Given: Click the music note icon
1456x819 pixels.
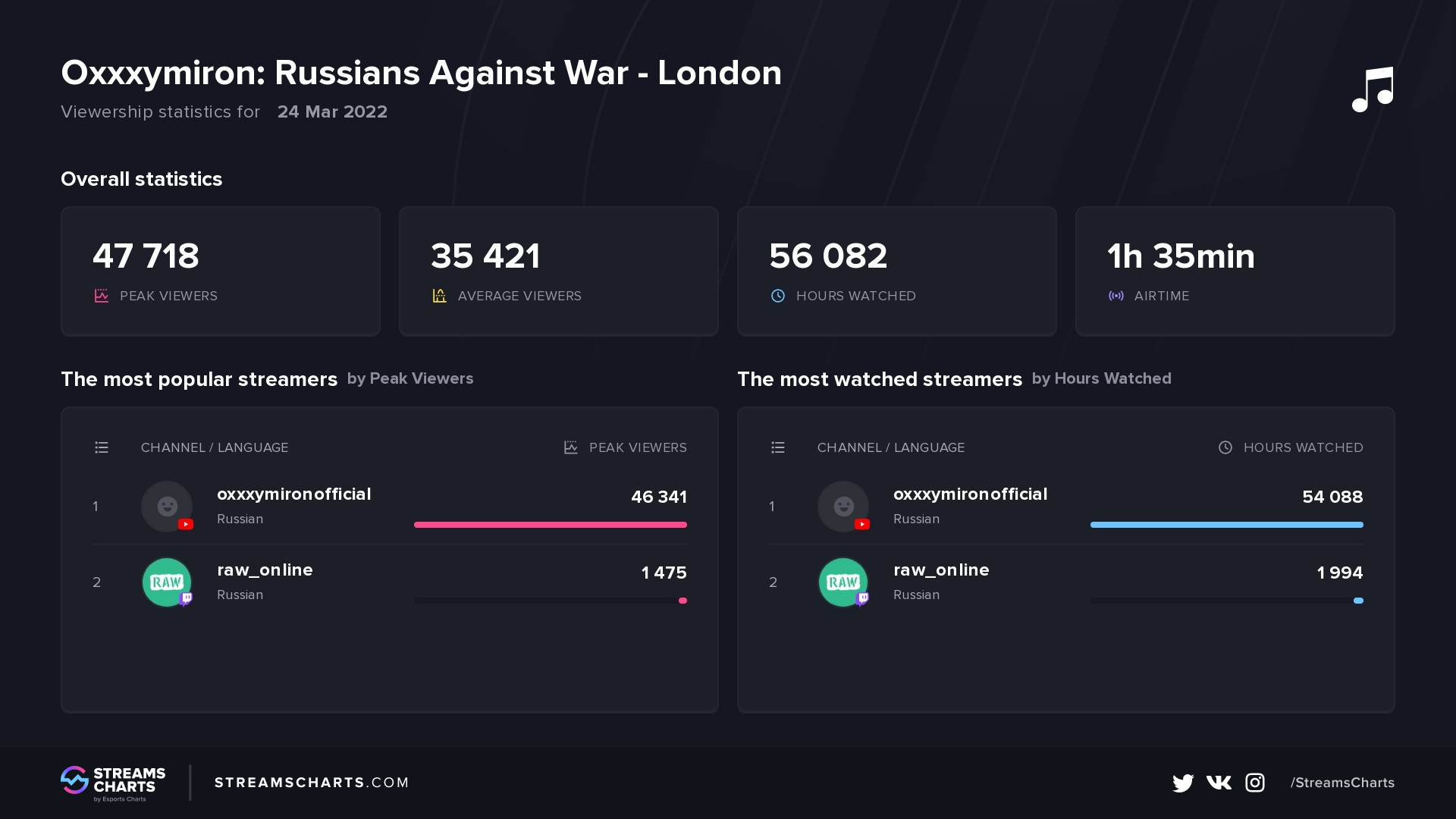Looking at the screenshot, I should click(x=1373, y=89).
